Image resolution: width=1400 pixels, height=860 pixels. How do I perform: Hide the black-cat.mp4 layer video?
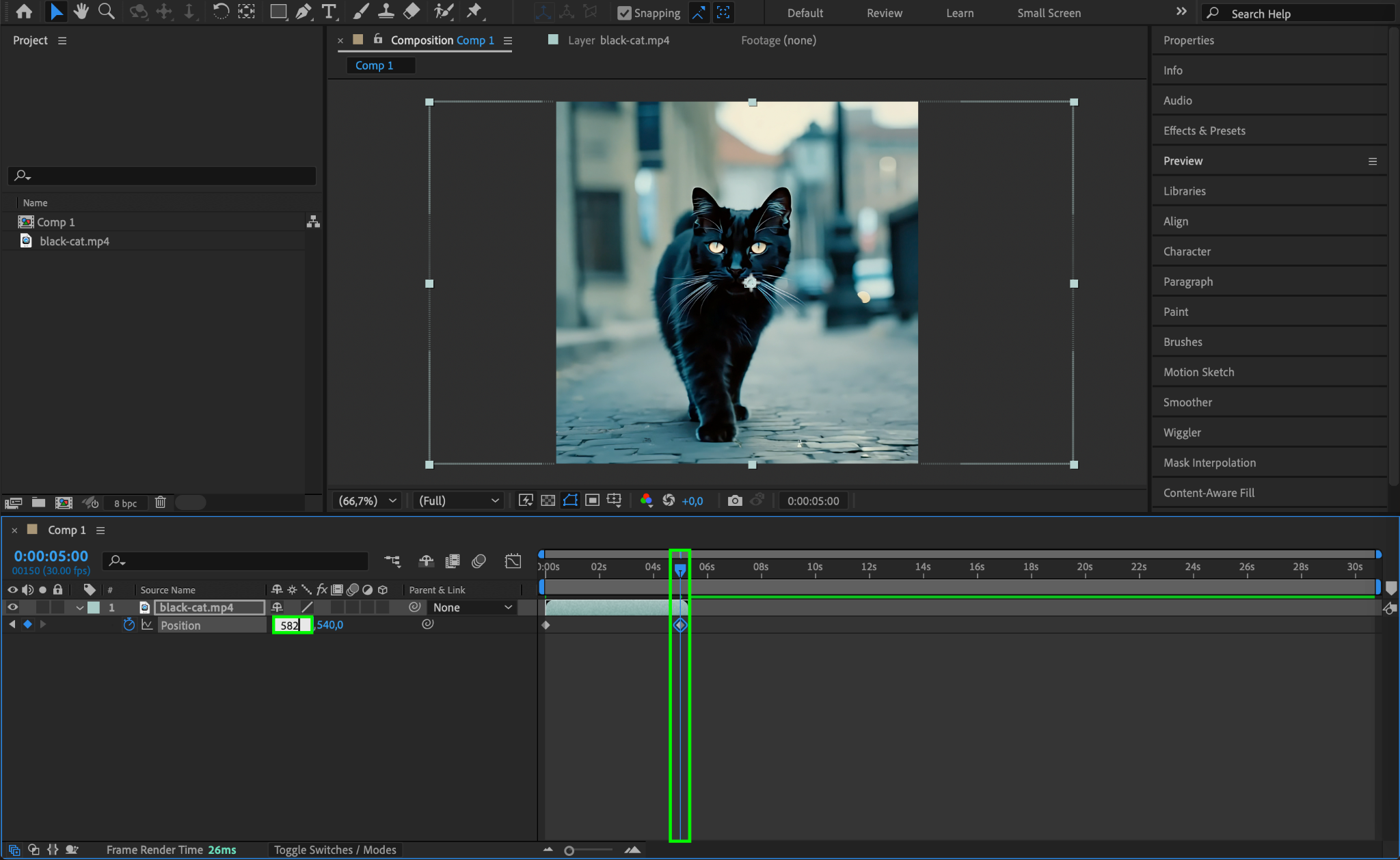(12, 607)
